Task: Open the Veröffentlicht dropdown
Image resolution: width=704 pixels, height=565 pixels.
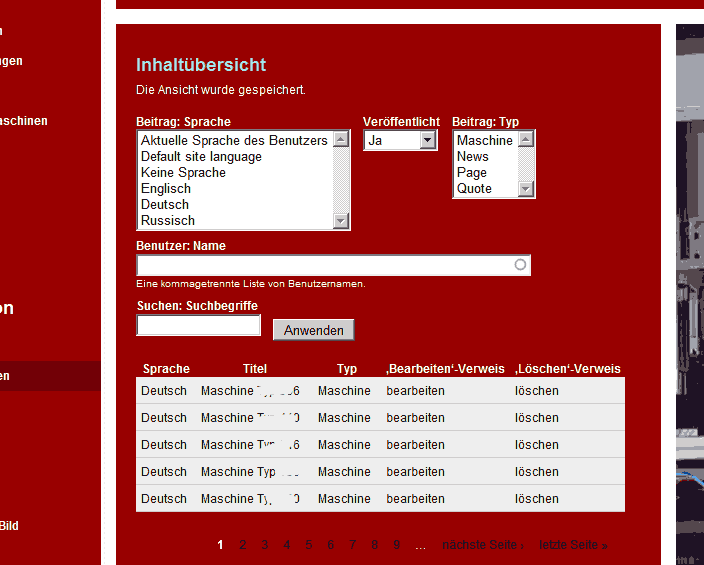Action: click(x=400, y=141)
